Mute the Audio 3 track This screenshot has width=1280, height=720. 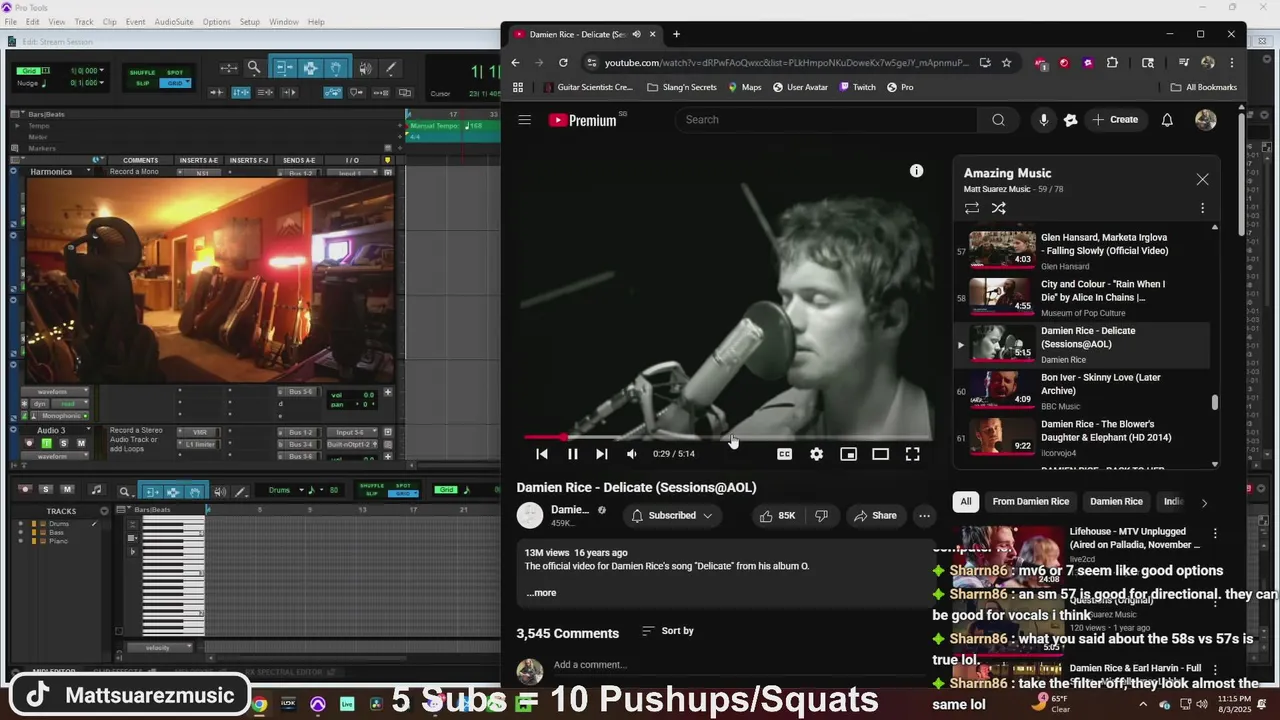click(81, 443)
